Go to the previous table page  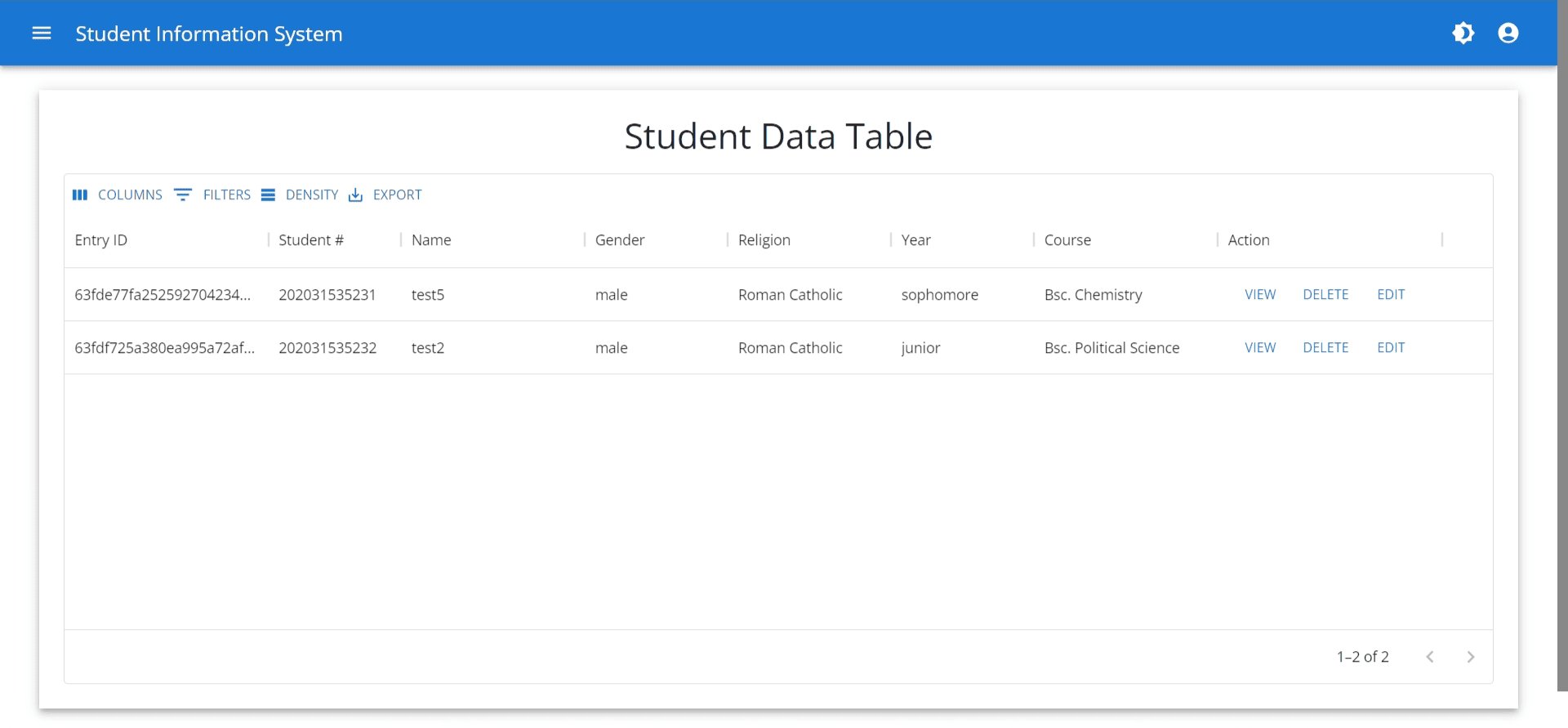(1429, 657)
